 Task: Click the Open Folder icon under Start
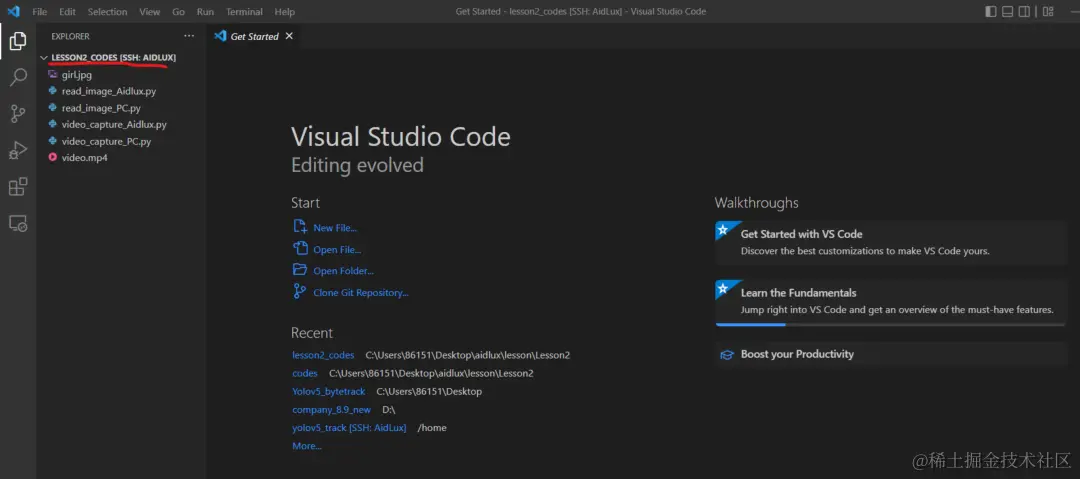click(x=300, y=269)
